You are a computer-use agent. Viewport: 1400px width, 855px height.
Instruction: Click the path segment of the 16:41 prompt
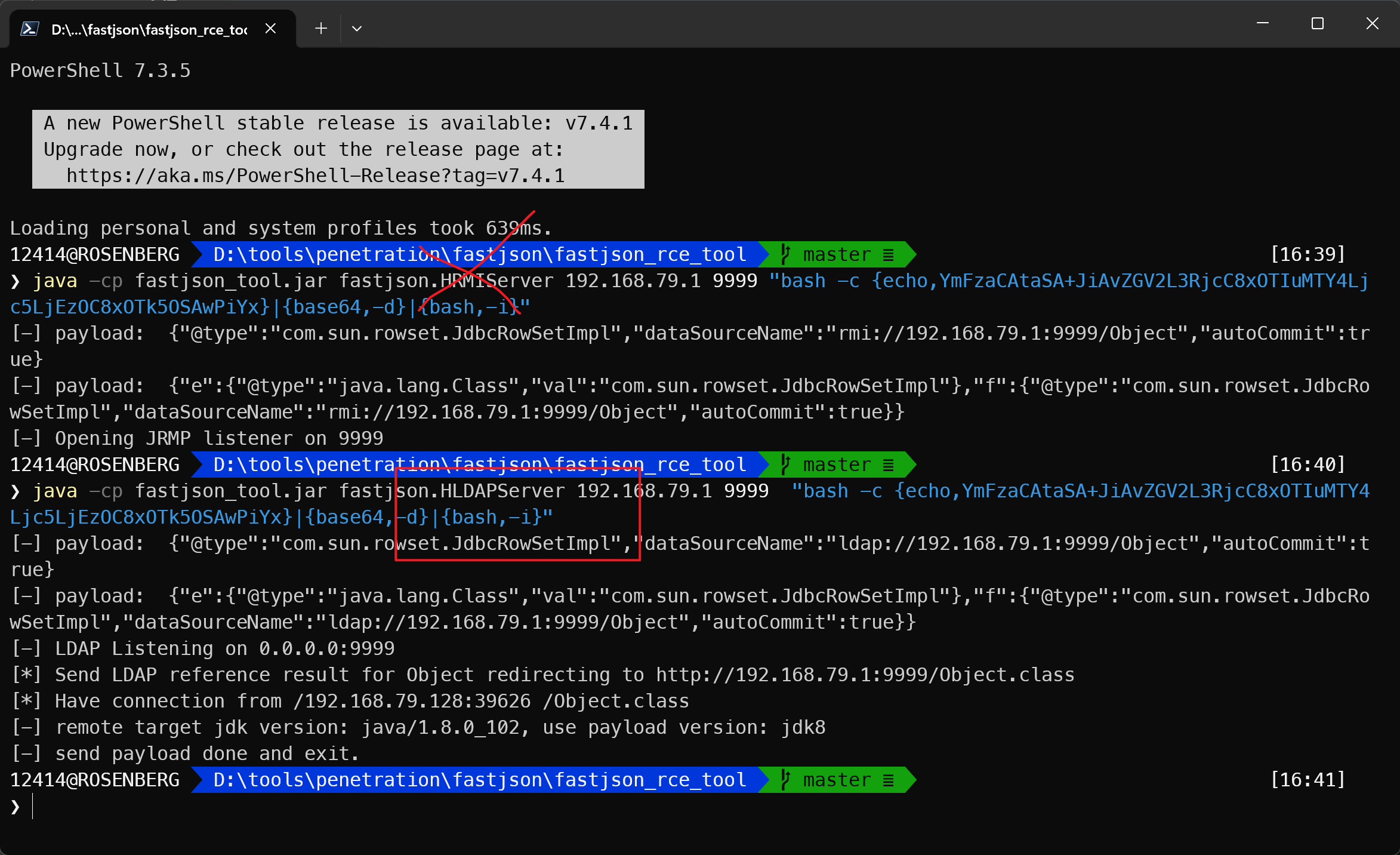pos(479,780)
